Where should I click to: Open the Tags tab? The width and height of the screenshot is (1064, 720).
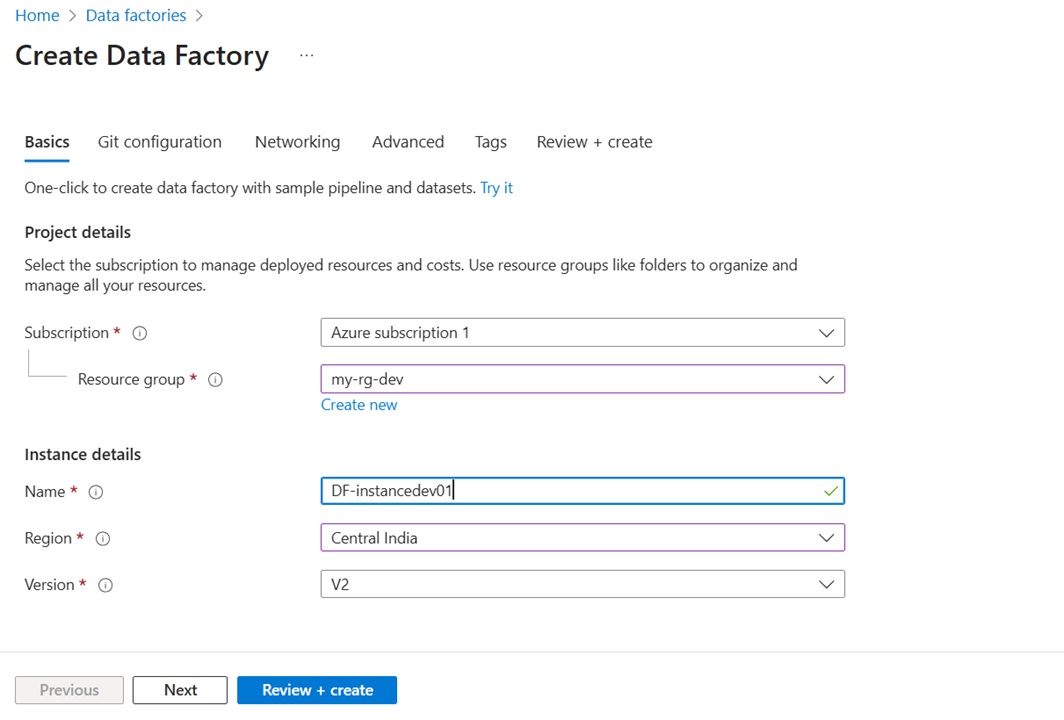(490, 142)
